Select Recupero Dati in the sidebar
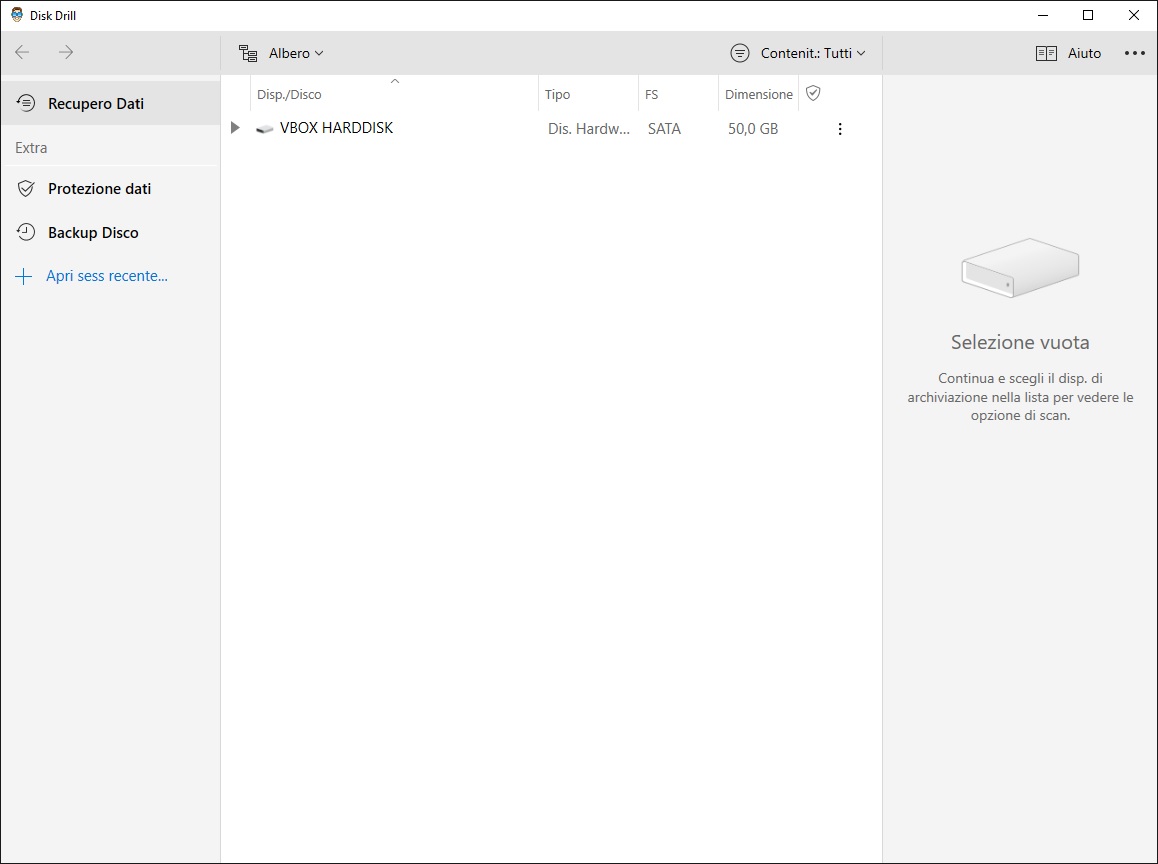Viewport: 1158px width, 864px height. [x=111, y=103]
